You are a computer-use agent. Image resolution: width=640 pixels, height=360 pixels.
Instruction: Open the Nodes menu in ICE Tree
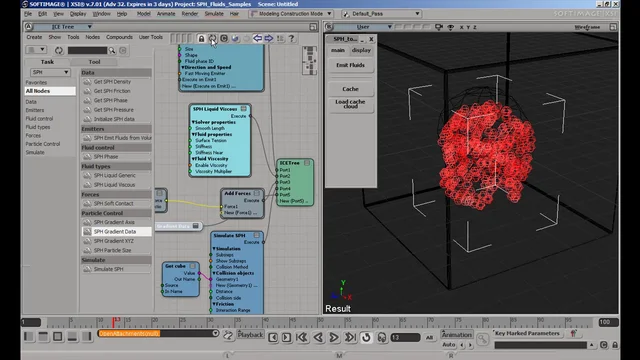coord(93,37)
